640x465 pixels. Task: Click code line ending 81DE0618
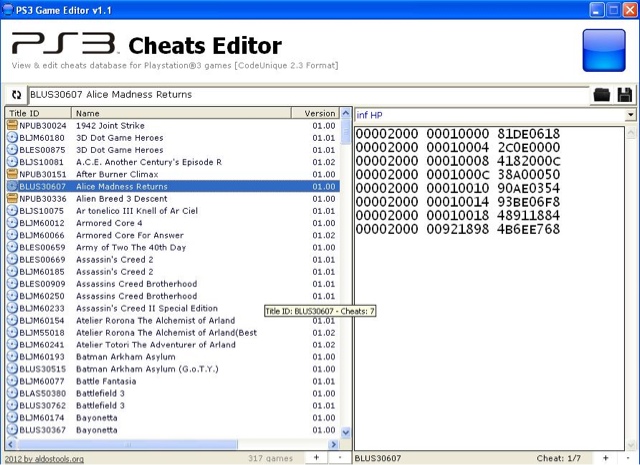coord(458,133)
